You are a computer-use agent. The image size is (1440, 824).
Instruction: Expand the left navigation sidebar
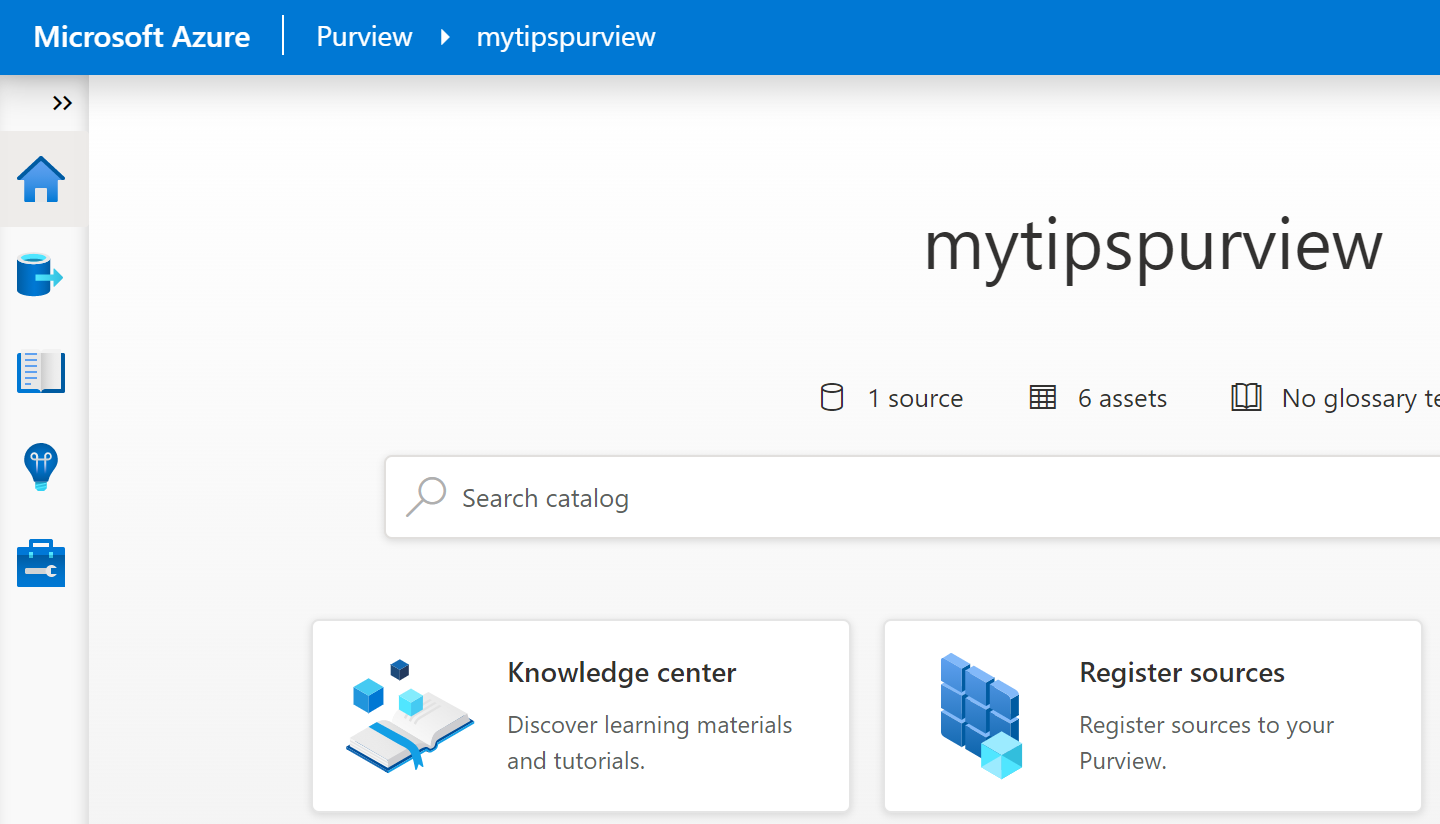(x=62, y=103)
